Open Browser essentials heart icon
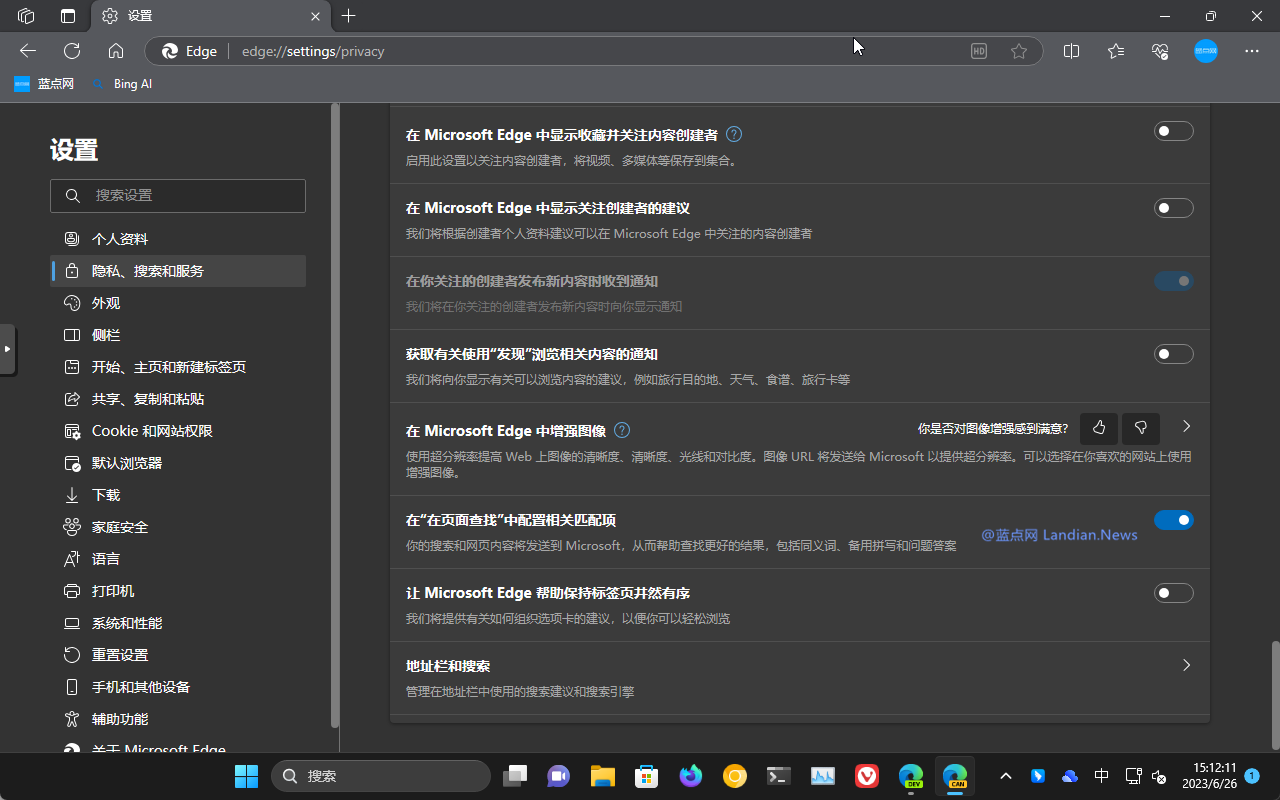Image resolution: width=1280 pixels, height=800 pixels. click(x=1160, y=51)
